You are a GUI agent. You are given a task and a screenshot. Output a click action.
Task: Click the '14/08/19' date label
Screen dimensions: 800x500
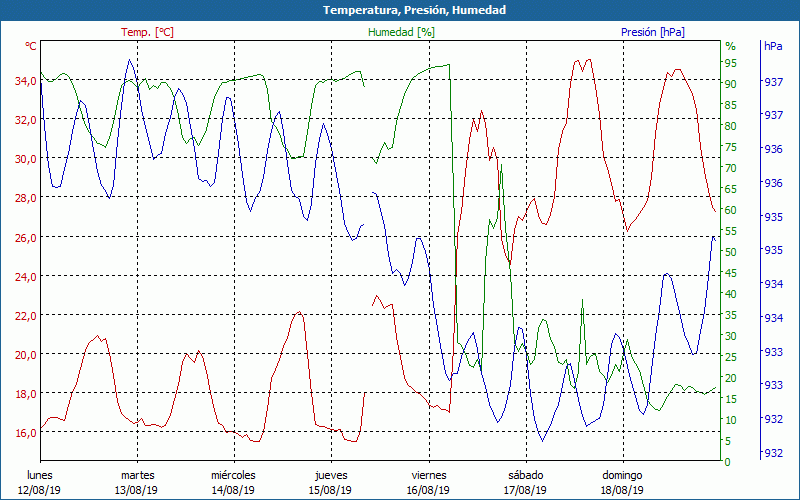233,490
